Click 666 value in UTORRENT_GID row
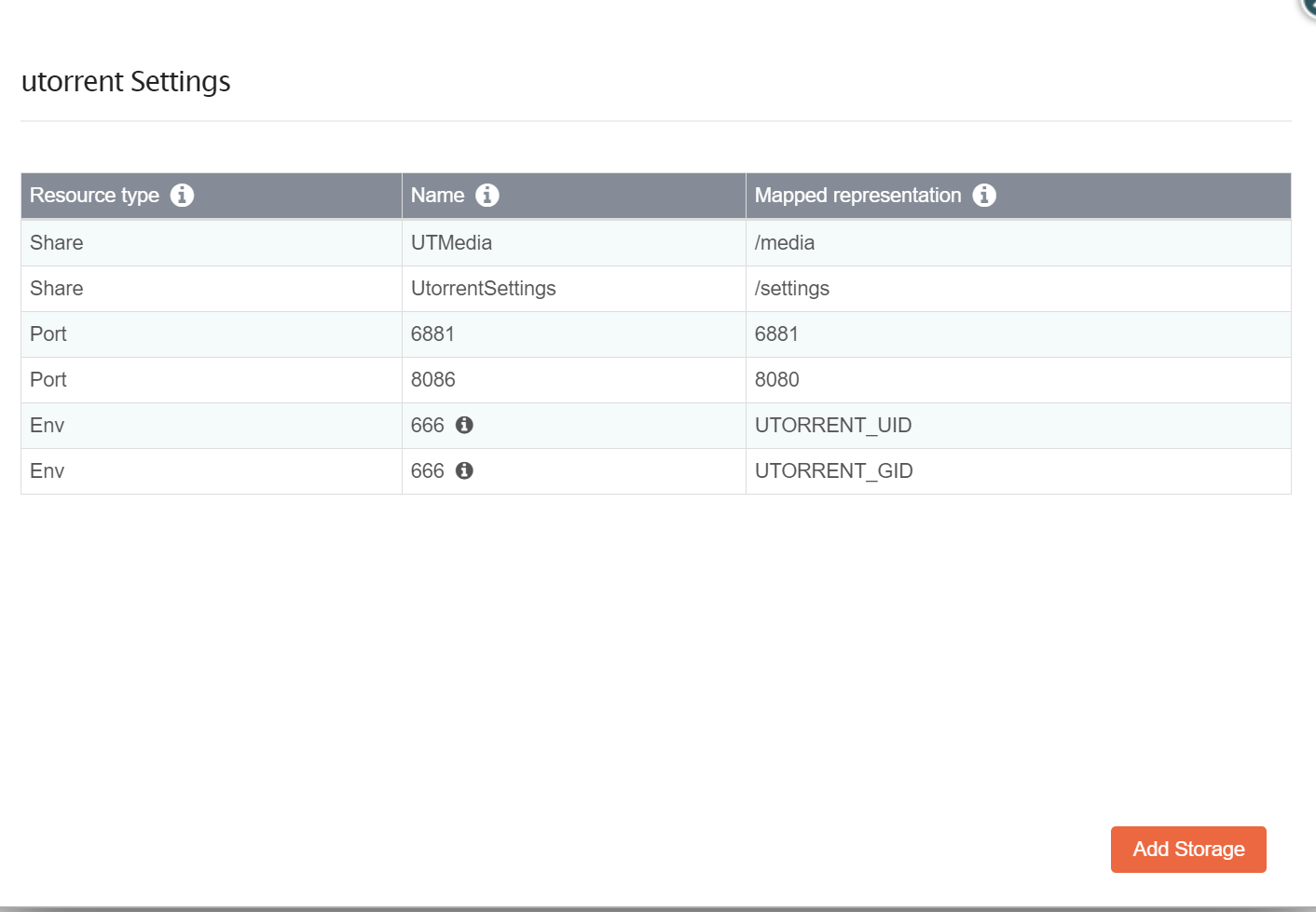 click(x=428, y=471)
